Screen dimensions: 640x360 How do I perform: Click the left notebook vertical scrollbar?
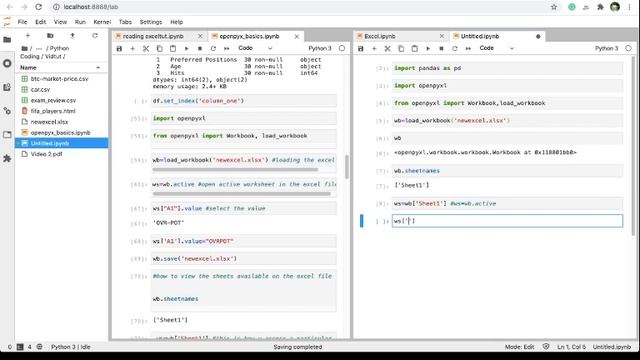[347, 167]
